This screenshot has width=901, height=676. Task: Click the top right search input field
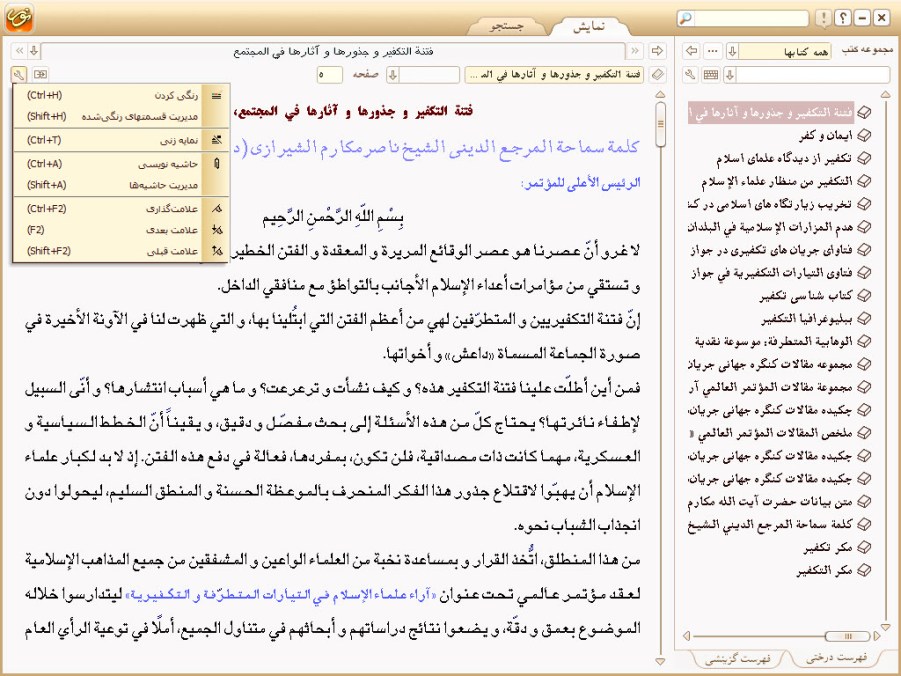(x=750, y=18)
